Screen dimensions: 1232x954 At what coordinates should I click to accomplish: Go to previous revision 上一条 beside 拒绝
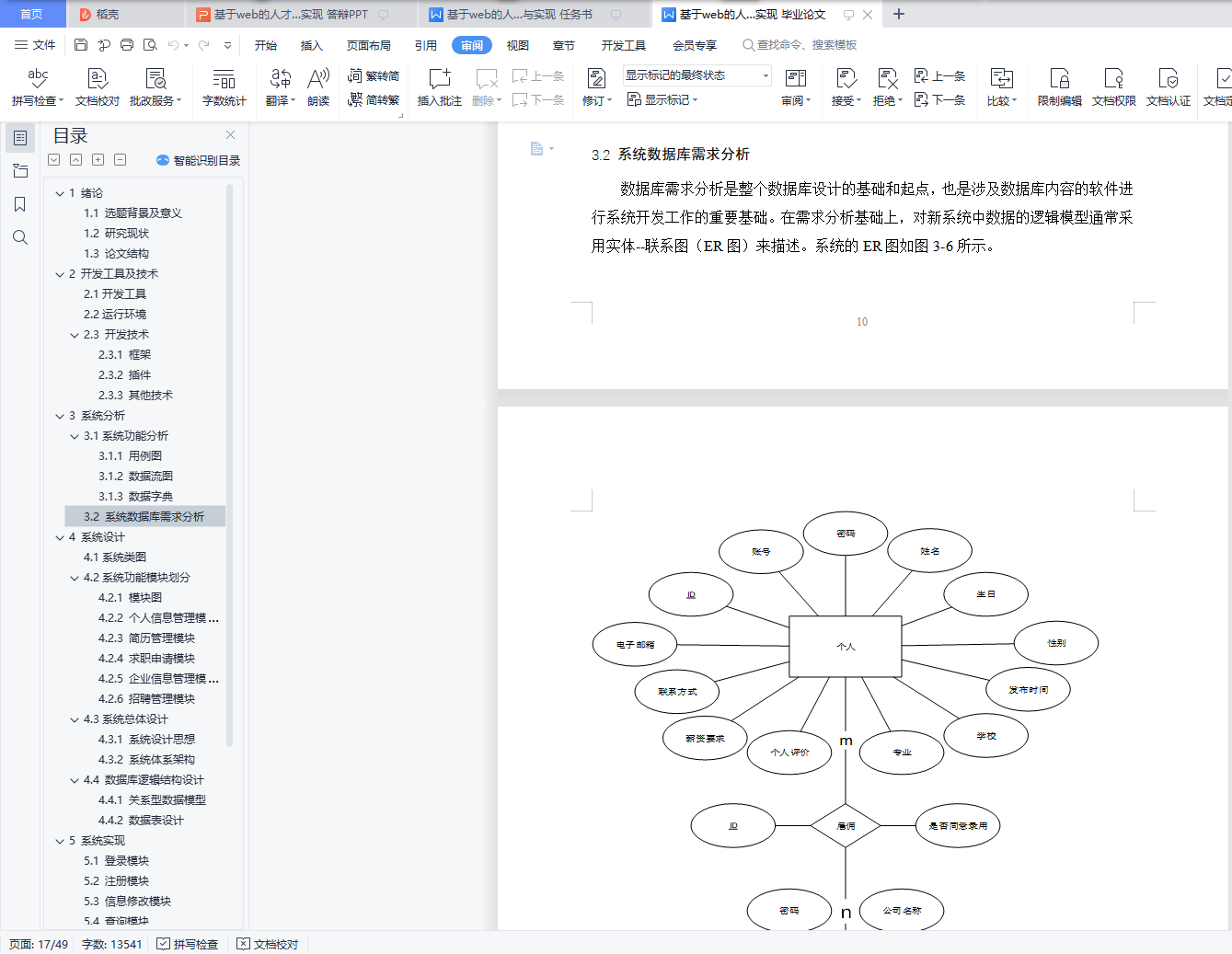(x=939, y=76)
